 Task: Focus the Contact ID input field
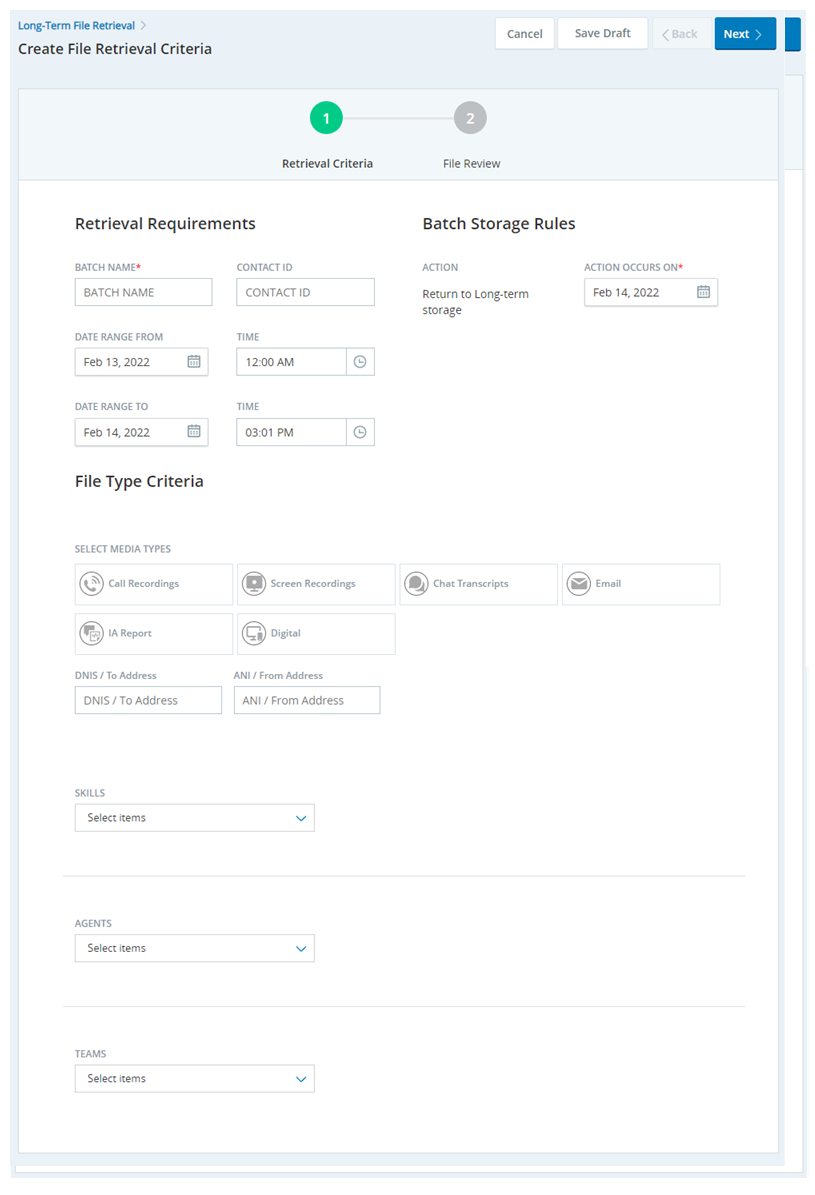pyautogui.click(x=305, y=292)
